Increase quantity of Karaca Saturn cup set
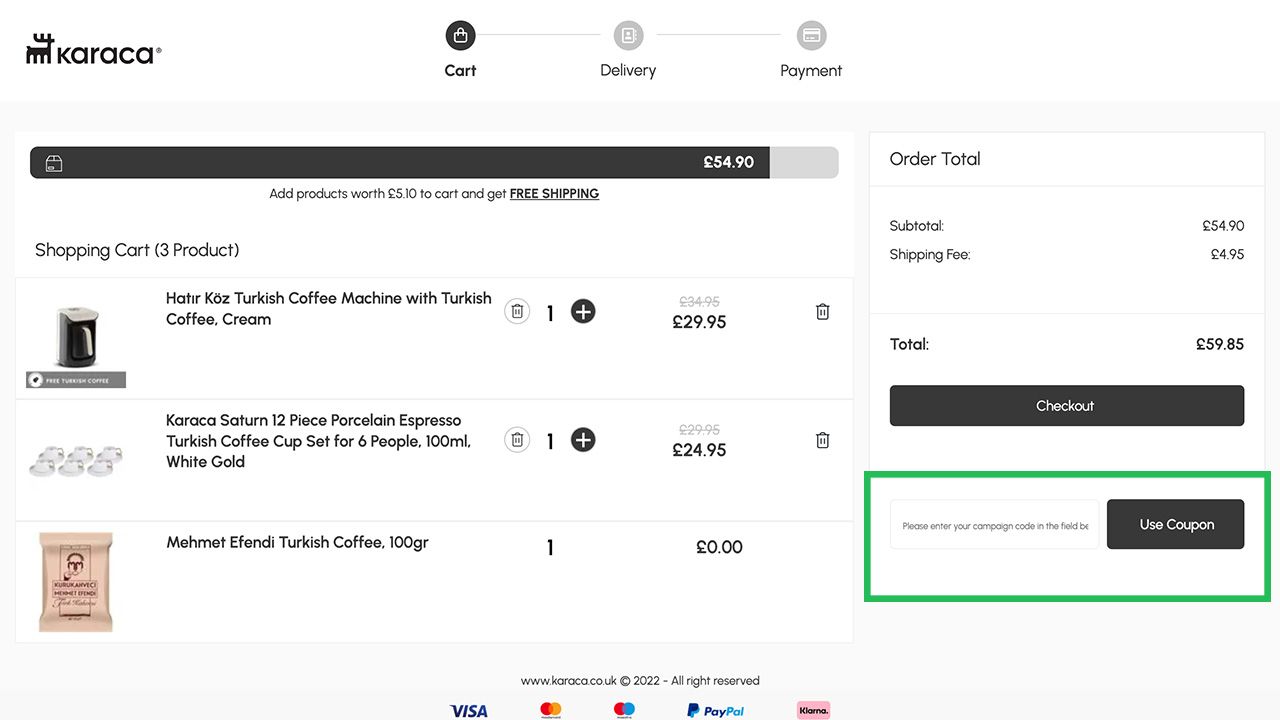The height and width of the screenshot is (720, 1280). pos(583,439)
